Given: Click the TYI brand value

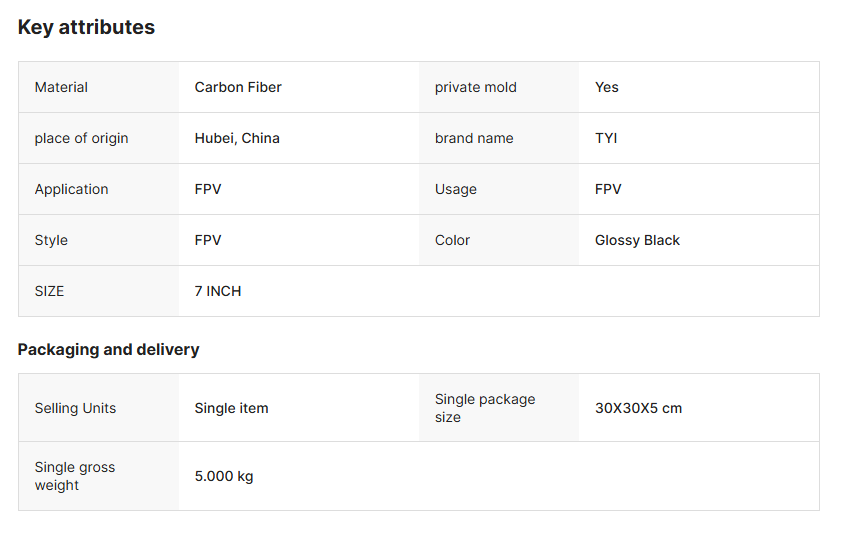Looking at the screenshot, I should coord(606,138).
